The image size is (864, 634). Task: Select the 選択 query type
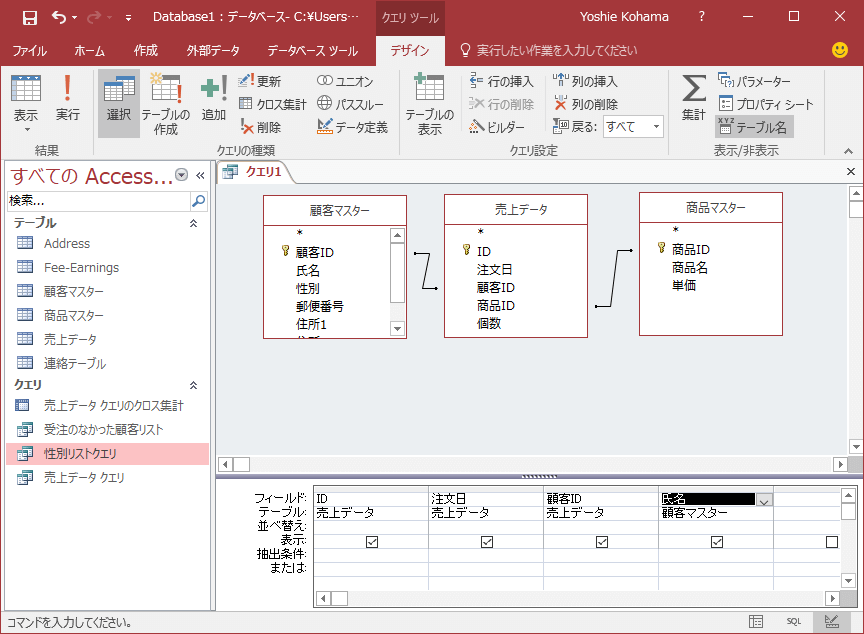tap(119, 104)
